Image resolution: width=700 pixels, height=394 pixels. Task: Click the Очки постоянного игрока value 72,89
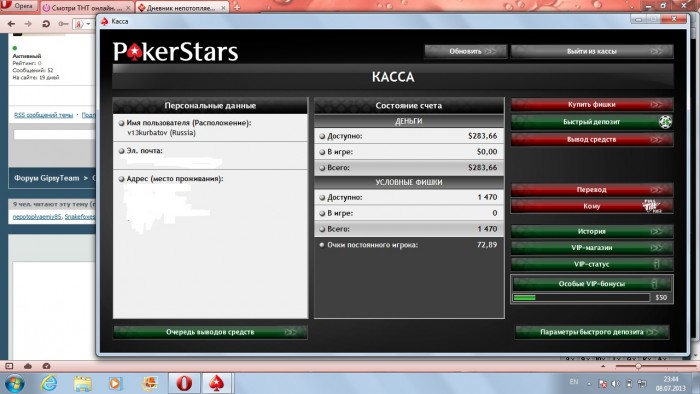(487, 245)
